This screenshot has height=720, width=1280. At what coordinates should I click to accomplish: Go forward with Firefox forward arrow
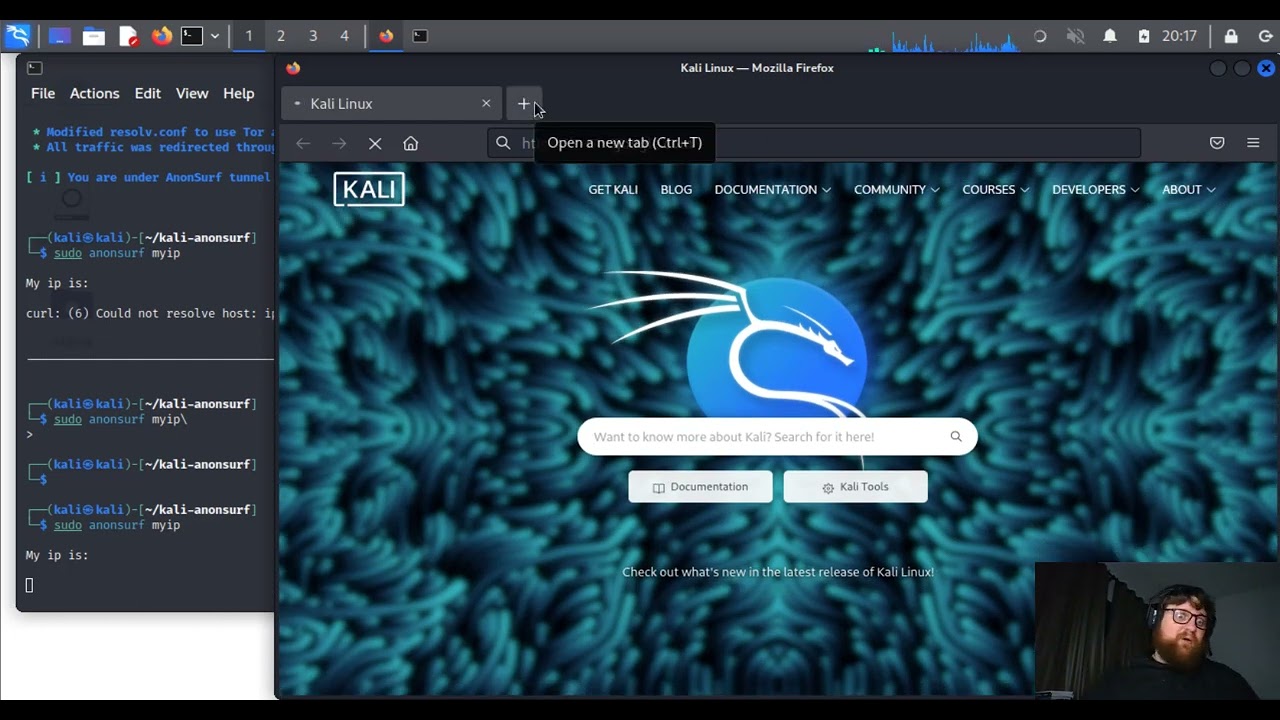(339, 143)
